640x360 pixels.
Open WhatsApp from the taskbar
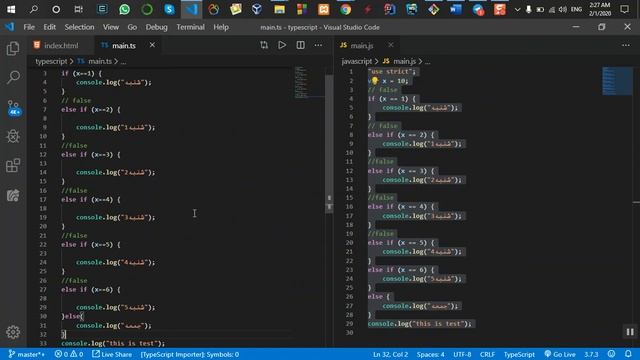tap(124, 9)
